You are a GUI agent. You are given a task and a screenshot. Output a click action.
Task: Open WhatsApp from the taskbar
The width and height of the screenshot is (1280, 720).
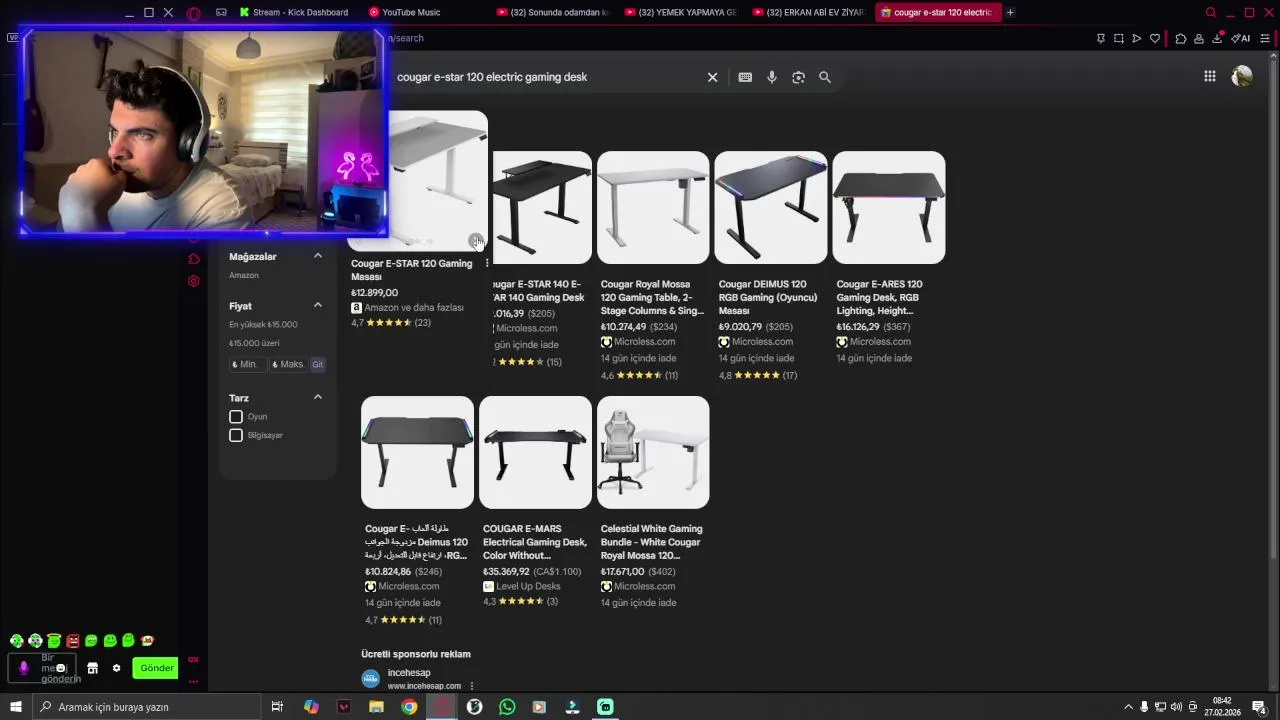point(507,707)
